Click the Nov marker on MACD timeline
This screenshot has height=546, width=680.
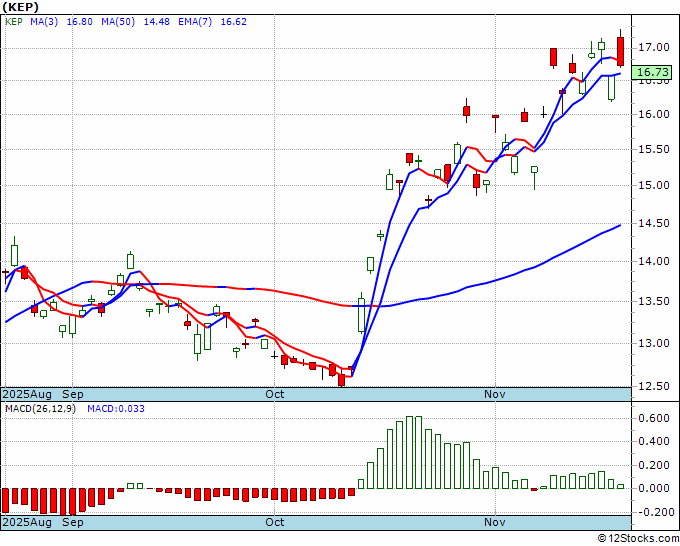click(494, 522)
